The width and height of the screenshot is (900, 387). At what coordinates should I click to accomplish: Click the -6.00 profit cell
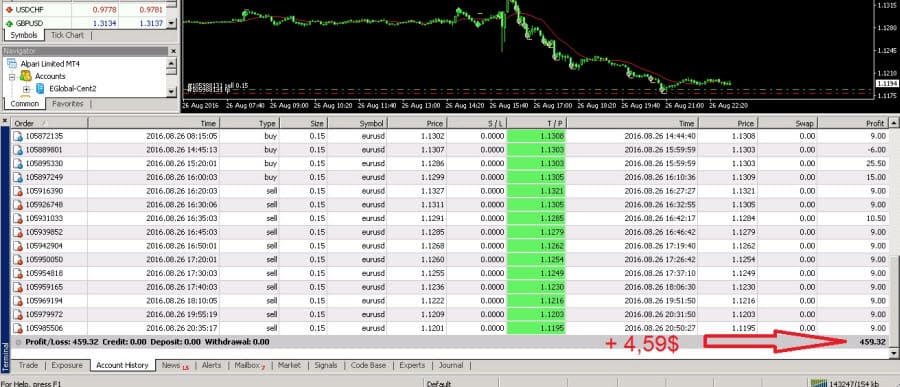coord(853,150)
